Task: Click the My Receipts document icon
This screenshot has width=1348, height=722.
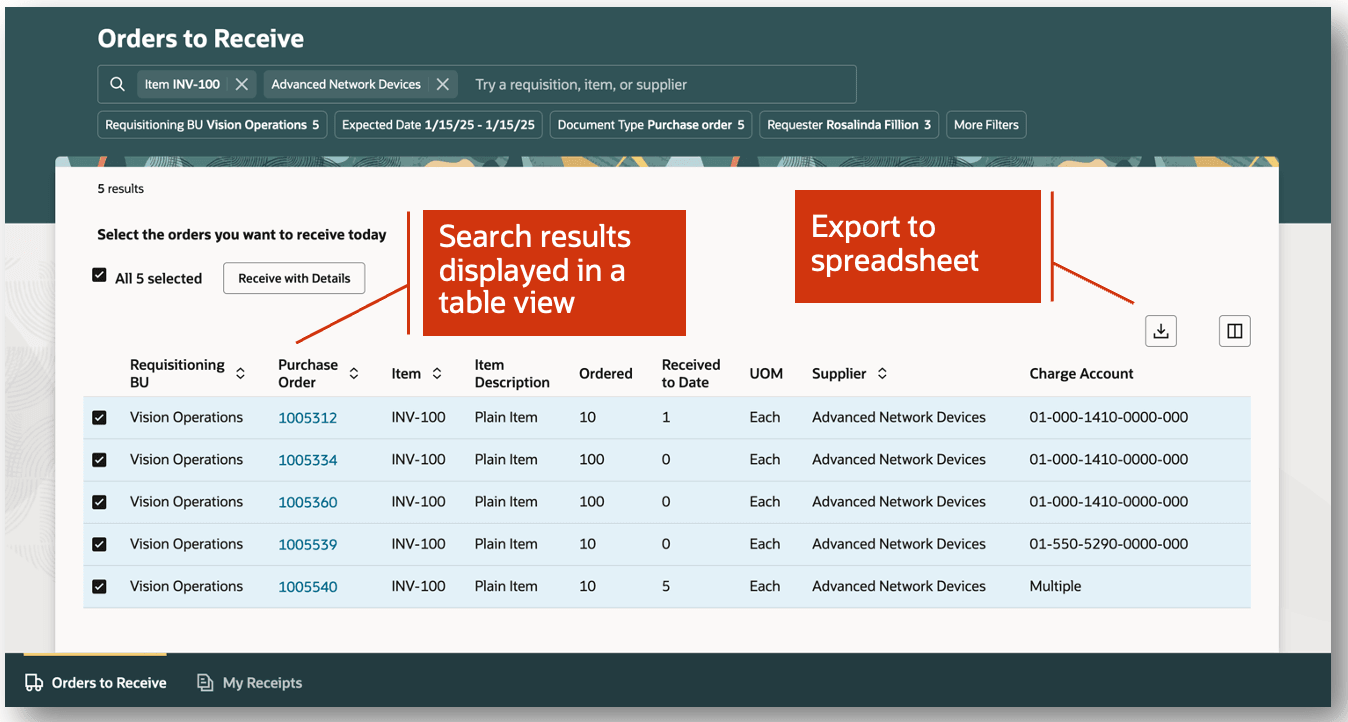Action: 204,682
